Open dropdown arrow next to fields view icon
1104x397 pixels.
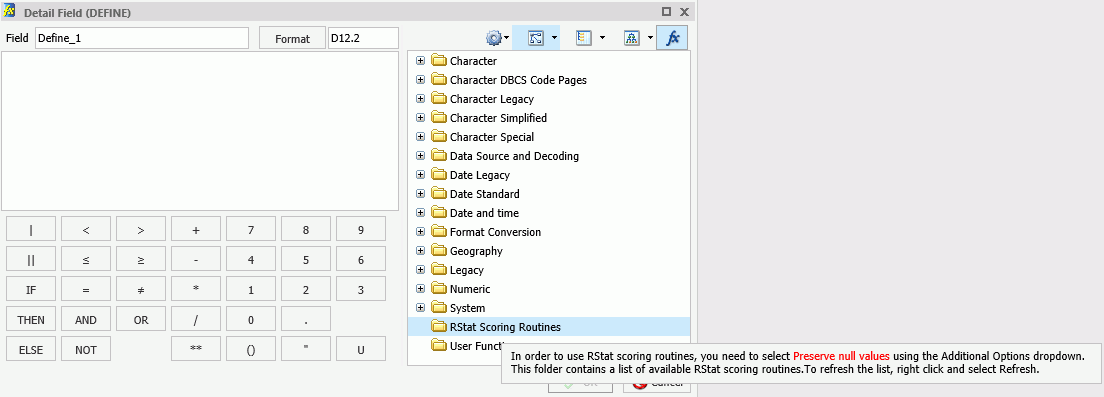point(555,39)
